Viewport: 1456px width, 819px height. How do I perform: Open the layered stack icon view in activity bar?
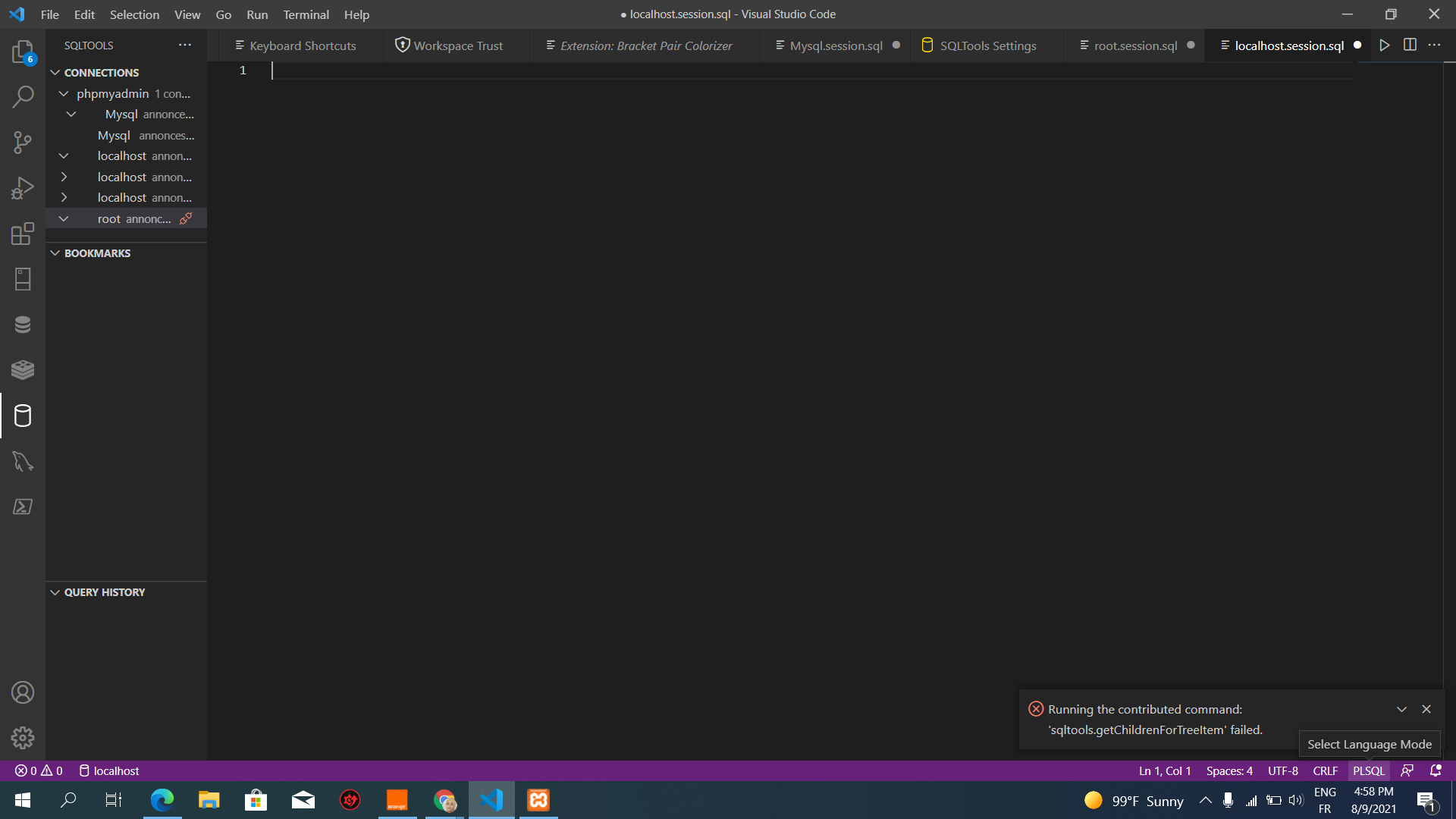(23, 370)
